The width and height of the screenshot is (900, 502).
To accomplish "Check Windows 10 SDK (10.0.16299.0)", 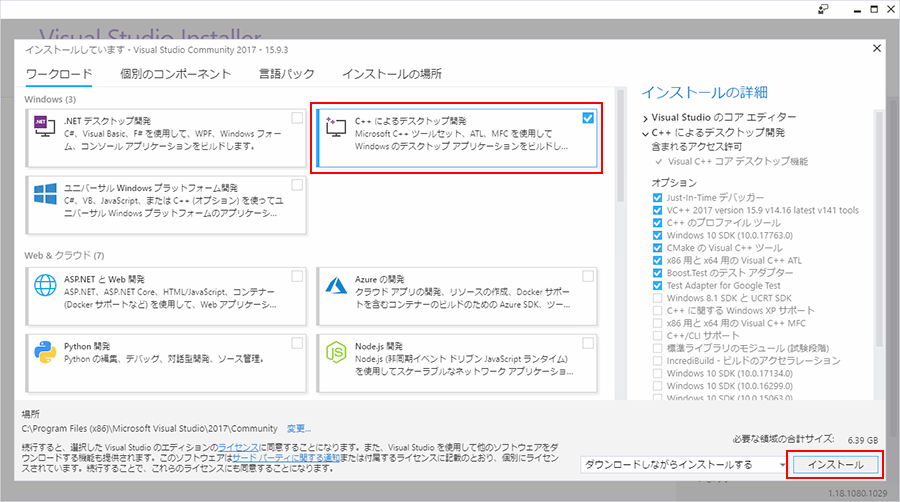I will (657, 386).
